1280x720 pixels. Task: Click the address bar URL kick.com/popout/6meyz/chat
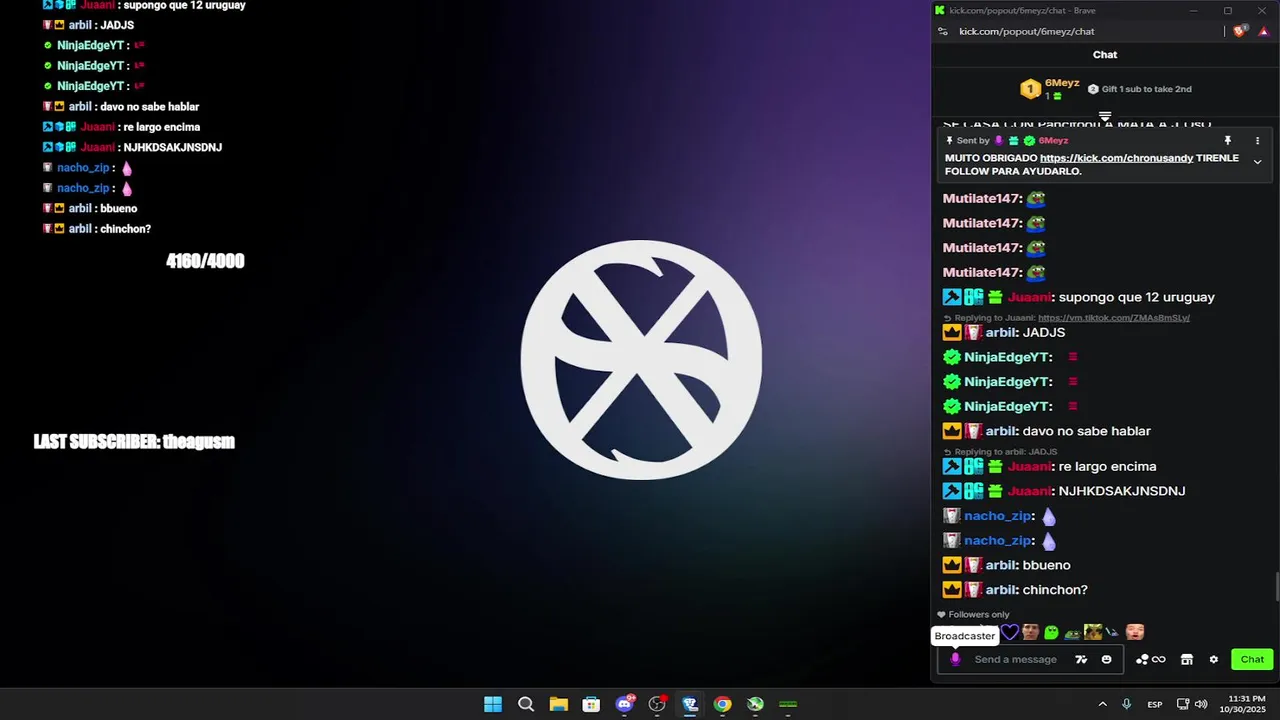pyautogui.click(x=1026, y=31)
